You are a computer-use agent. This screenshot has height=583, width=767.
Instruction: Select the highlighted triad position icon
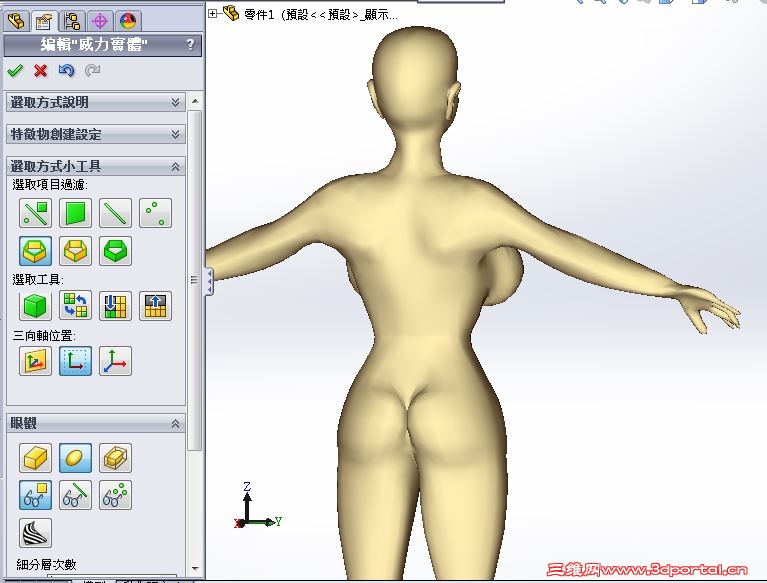click(75, 361)
